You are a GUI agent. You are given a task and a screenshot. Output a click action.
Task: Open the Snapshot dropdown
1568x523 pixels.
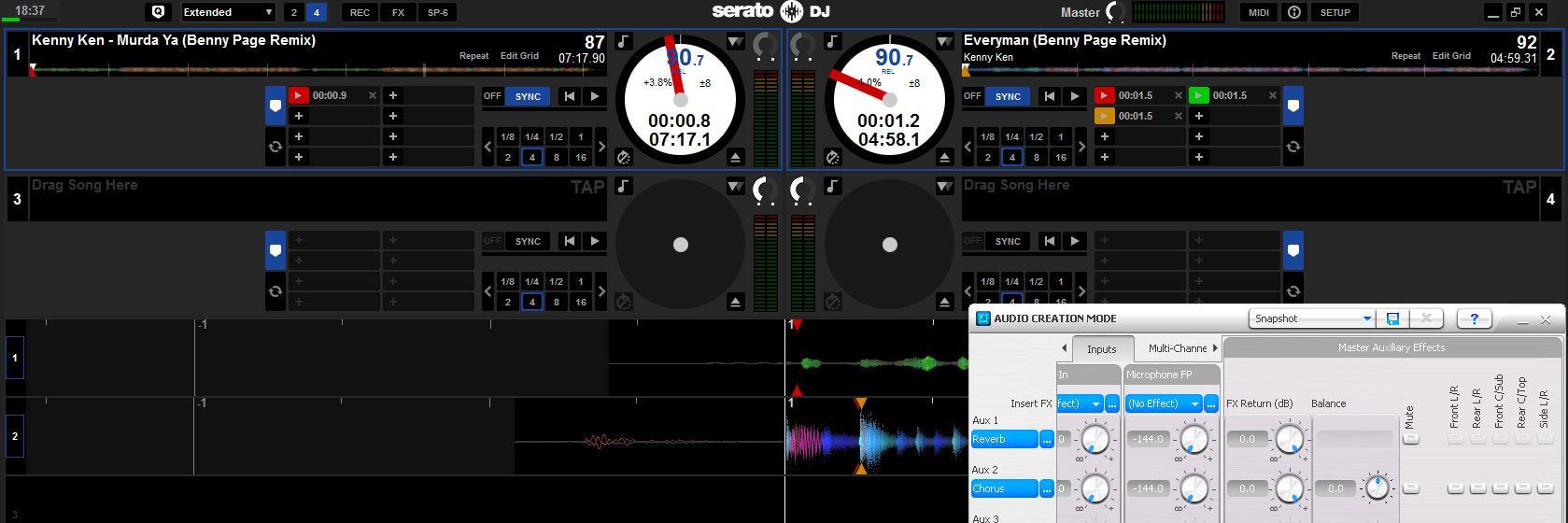(x=1312, y=318)
